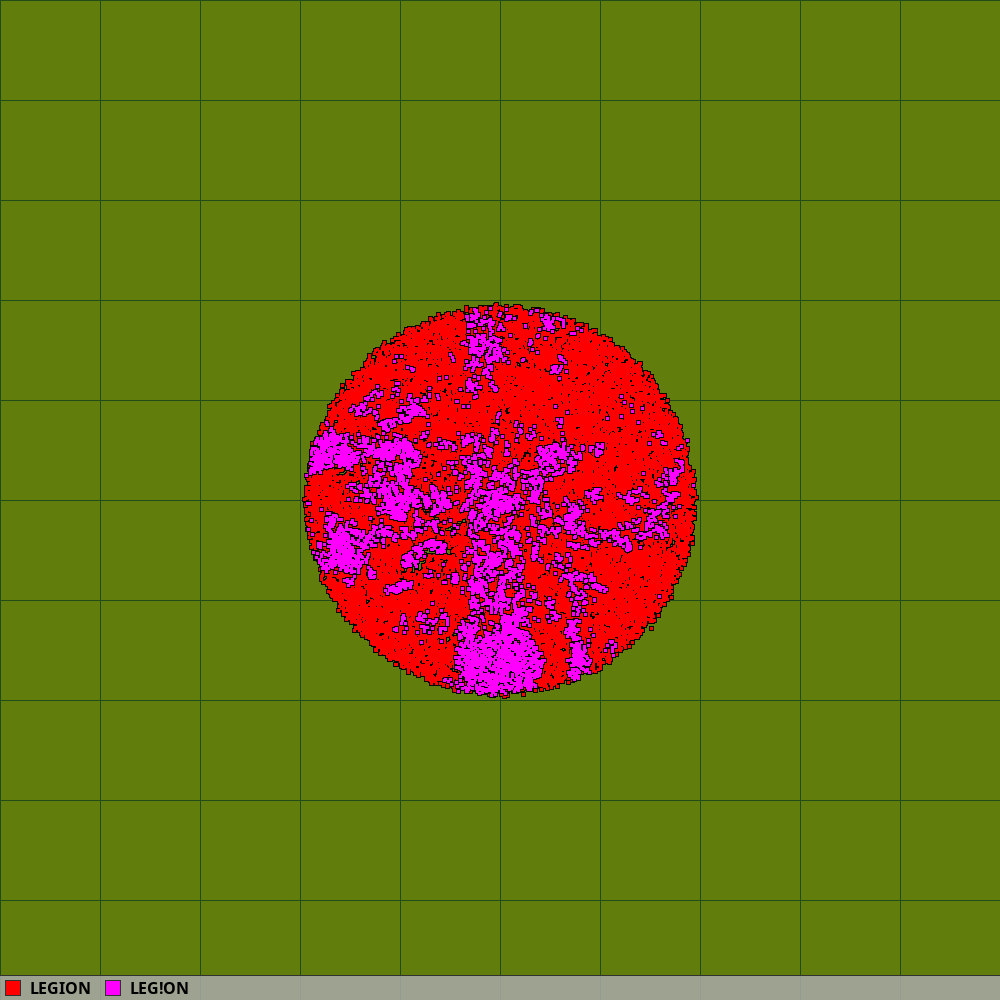
Task: Select the LEG!ON legend label
Action: pyautogui.click(x=159, y=988)
